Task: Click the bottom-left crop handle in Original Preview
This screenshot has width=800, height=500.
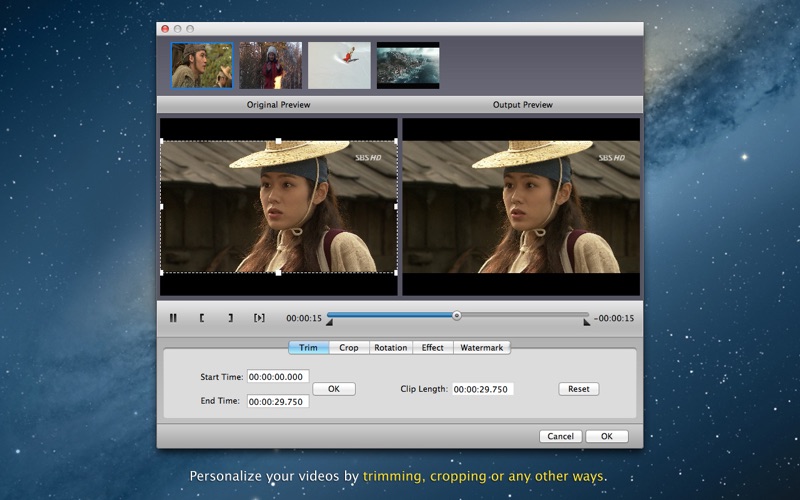Action: [x=162, y=273]
